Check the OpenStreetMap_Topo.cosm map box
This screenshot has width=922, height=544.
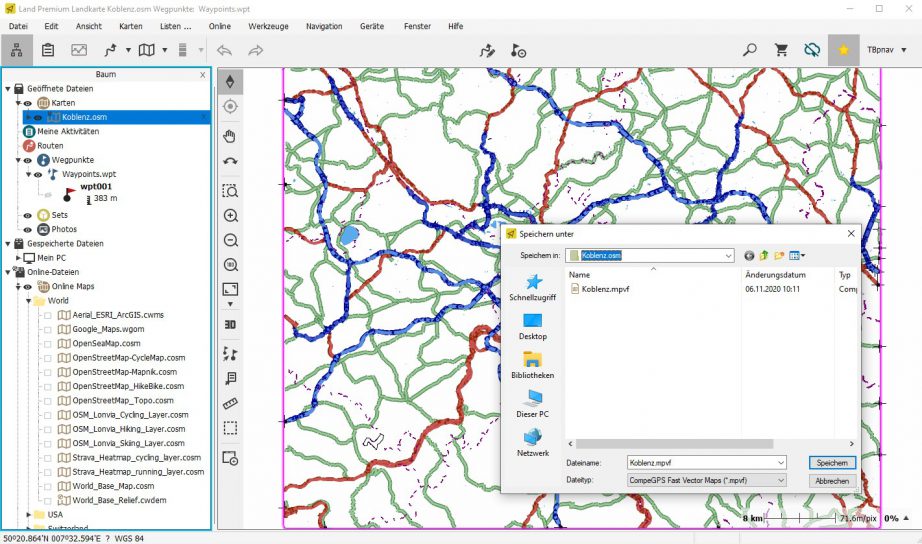coord(47,400)
